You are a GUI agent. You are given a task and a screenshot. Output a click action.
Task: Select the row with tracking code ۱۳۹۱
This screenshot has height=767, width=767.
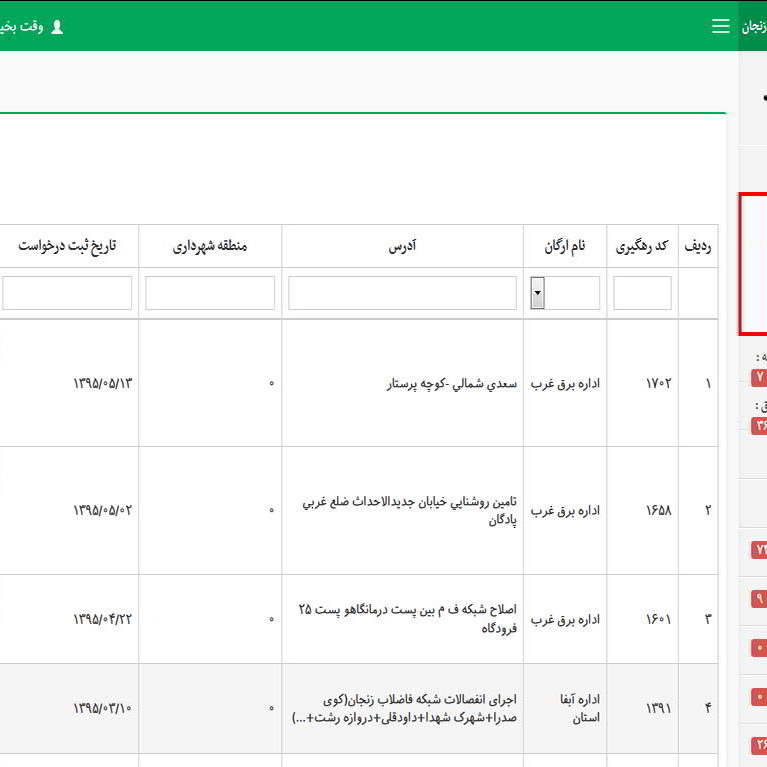pos(657,708)
